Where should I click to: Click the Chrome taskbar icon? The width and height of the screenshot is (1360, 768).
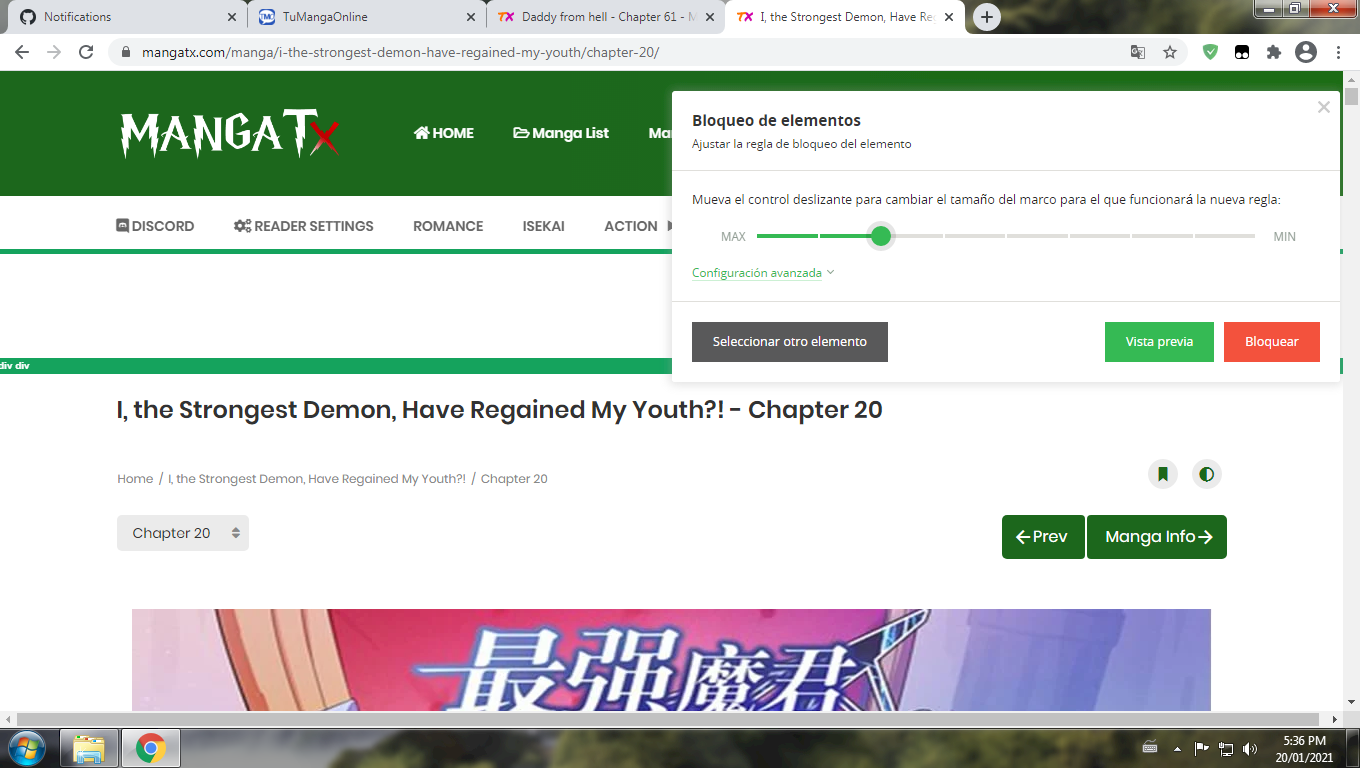(151, 748)
